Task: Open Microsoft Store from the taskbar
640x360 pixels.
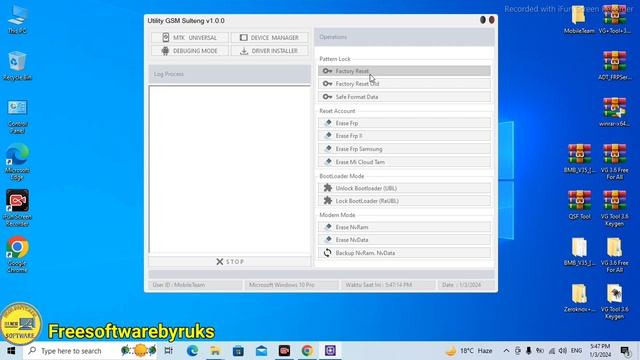Action: click(238, 351)
